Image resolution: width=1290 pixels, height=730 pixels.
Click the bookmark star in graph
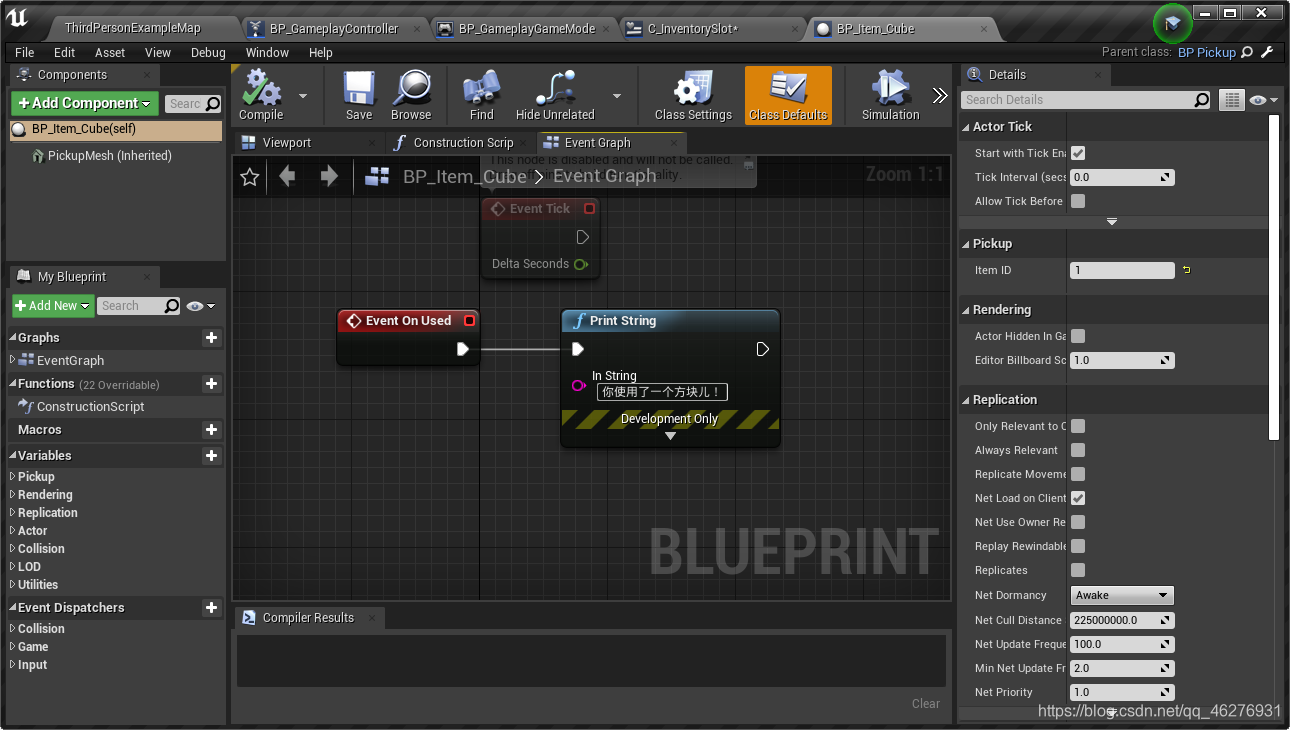(250, 177)
